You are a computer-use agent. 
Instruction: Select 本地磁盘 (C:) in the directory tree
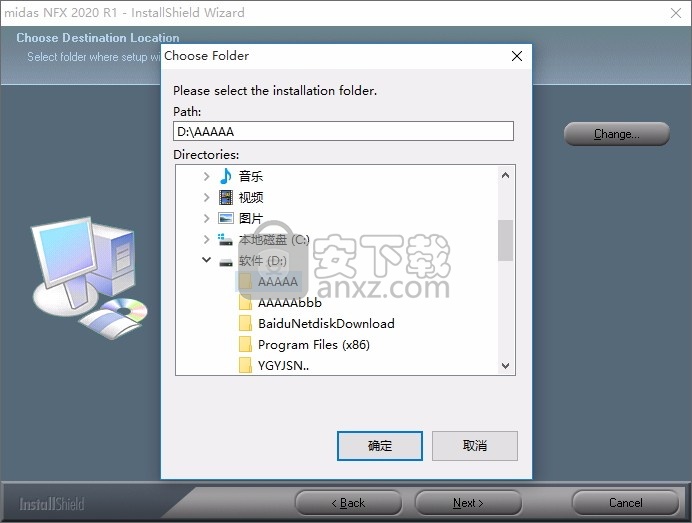[x=274, y=239]
